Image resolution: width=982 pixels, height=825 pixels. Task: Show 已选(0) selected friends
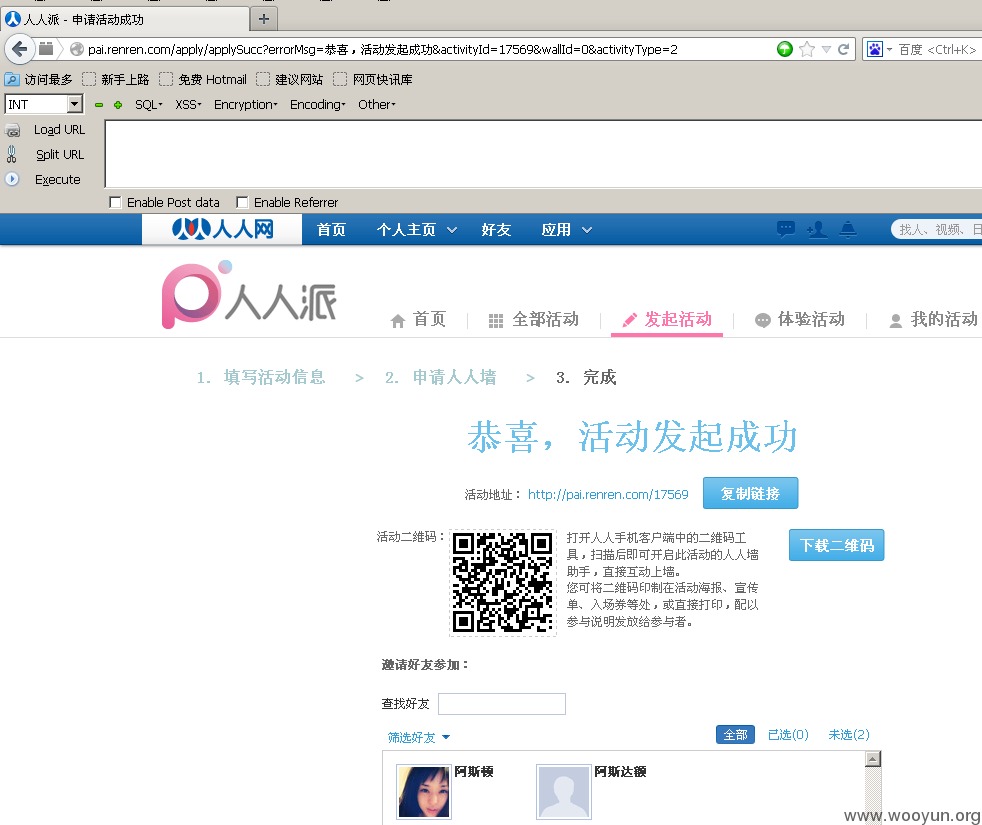(788, 735)
